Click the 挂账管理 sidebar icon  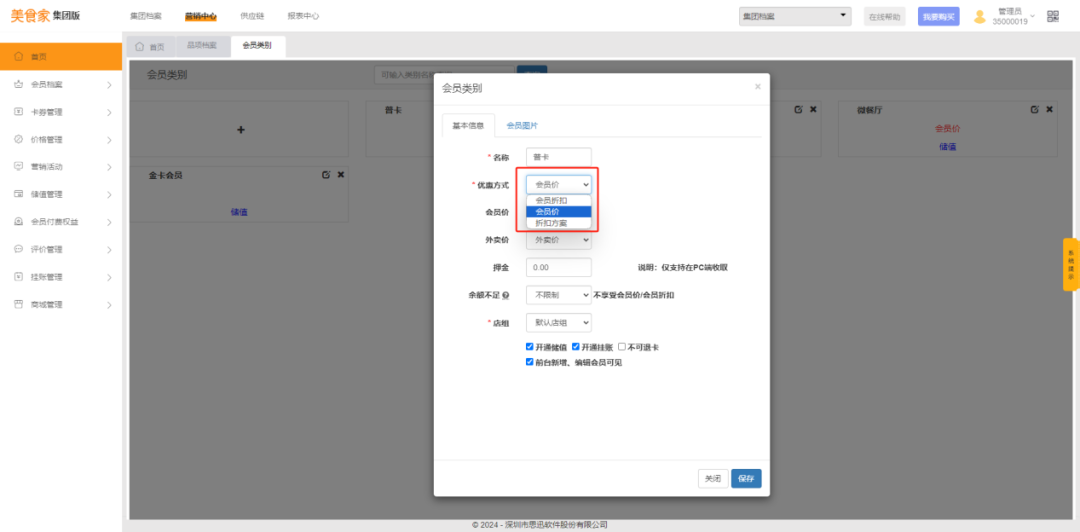click(x=19, y=277)
